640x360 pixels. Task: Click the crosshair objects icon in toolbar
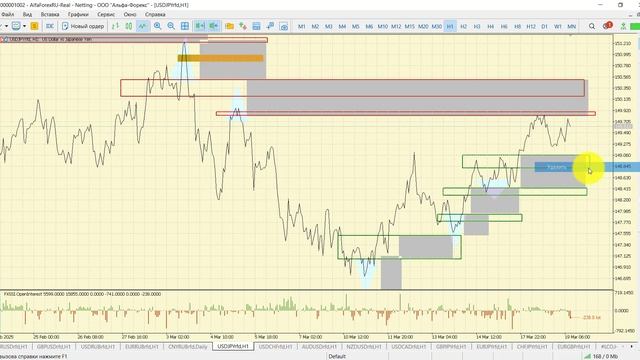(x=270, y=26)
